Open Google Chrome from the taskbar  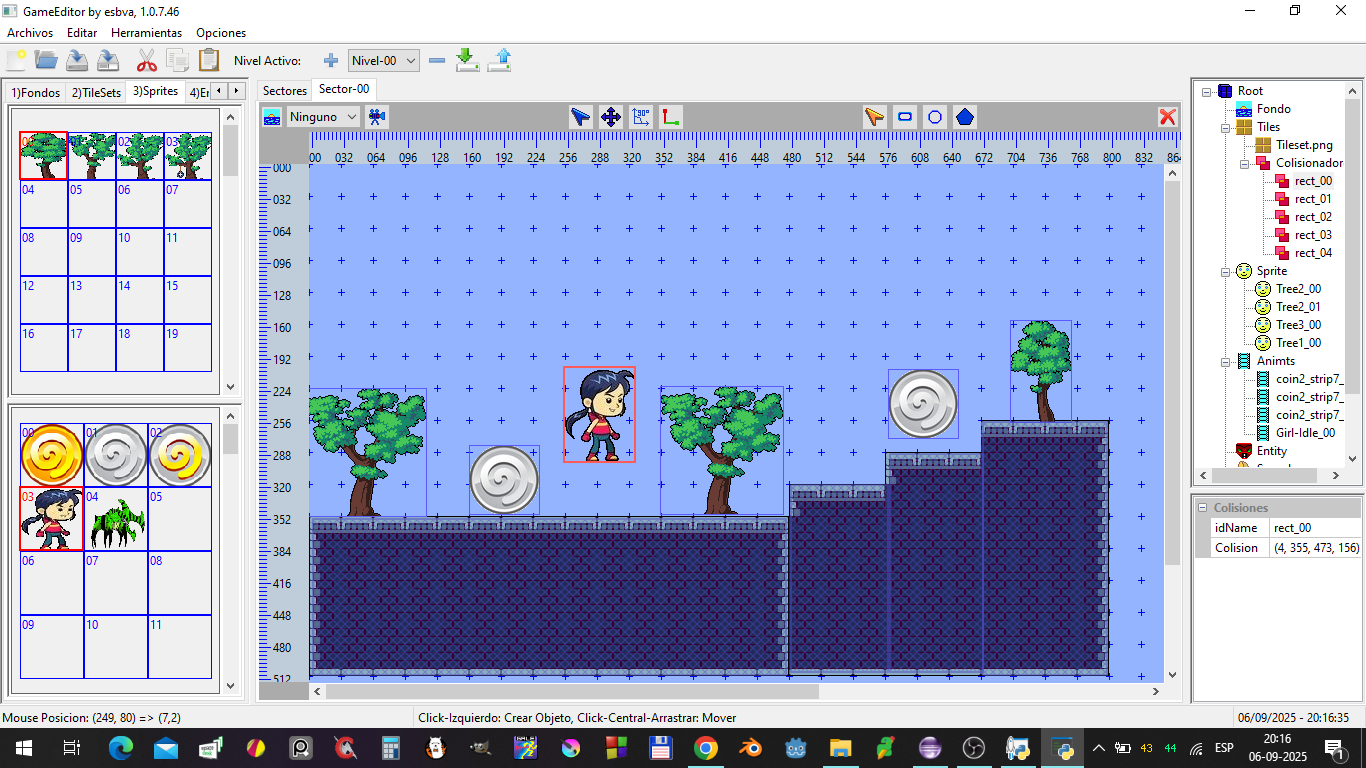coord(706,748)
